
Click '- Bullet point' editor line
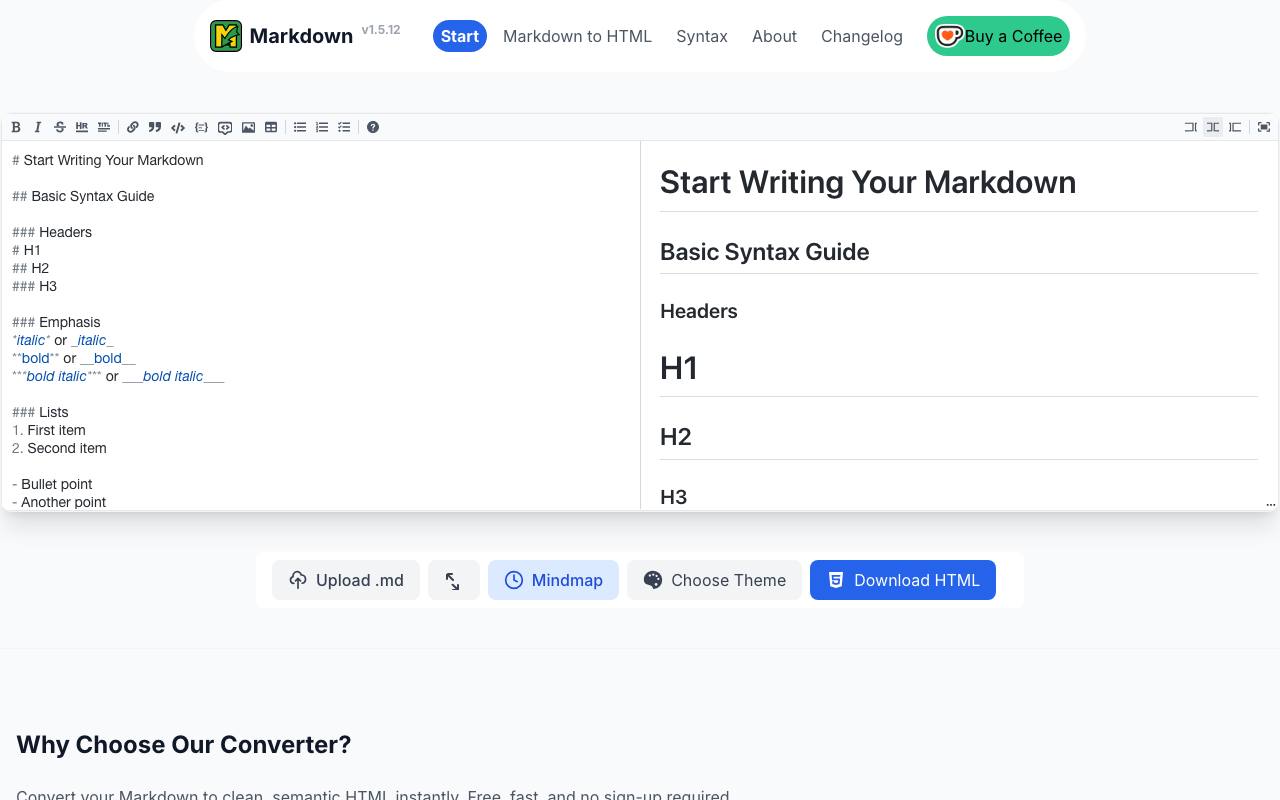point(52,484)
